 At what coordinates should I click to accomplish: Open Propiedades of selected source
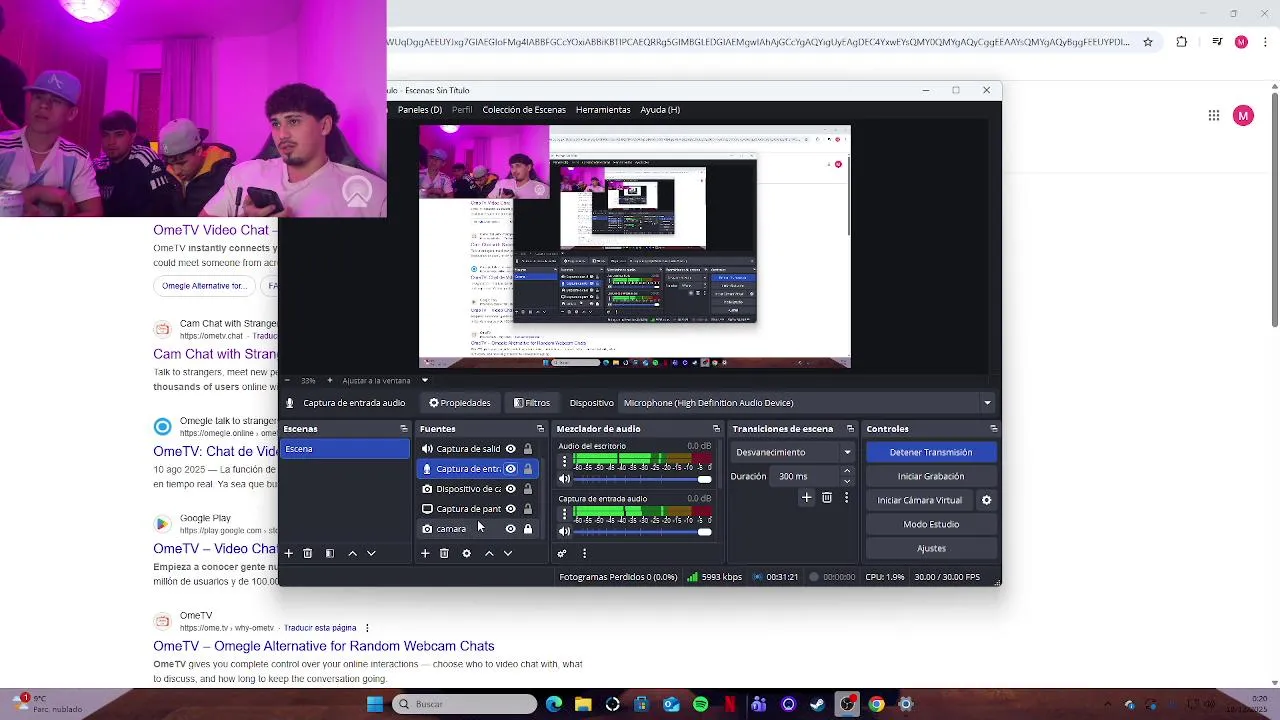click(x=460, y=403)
